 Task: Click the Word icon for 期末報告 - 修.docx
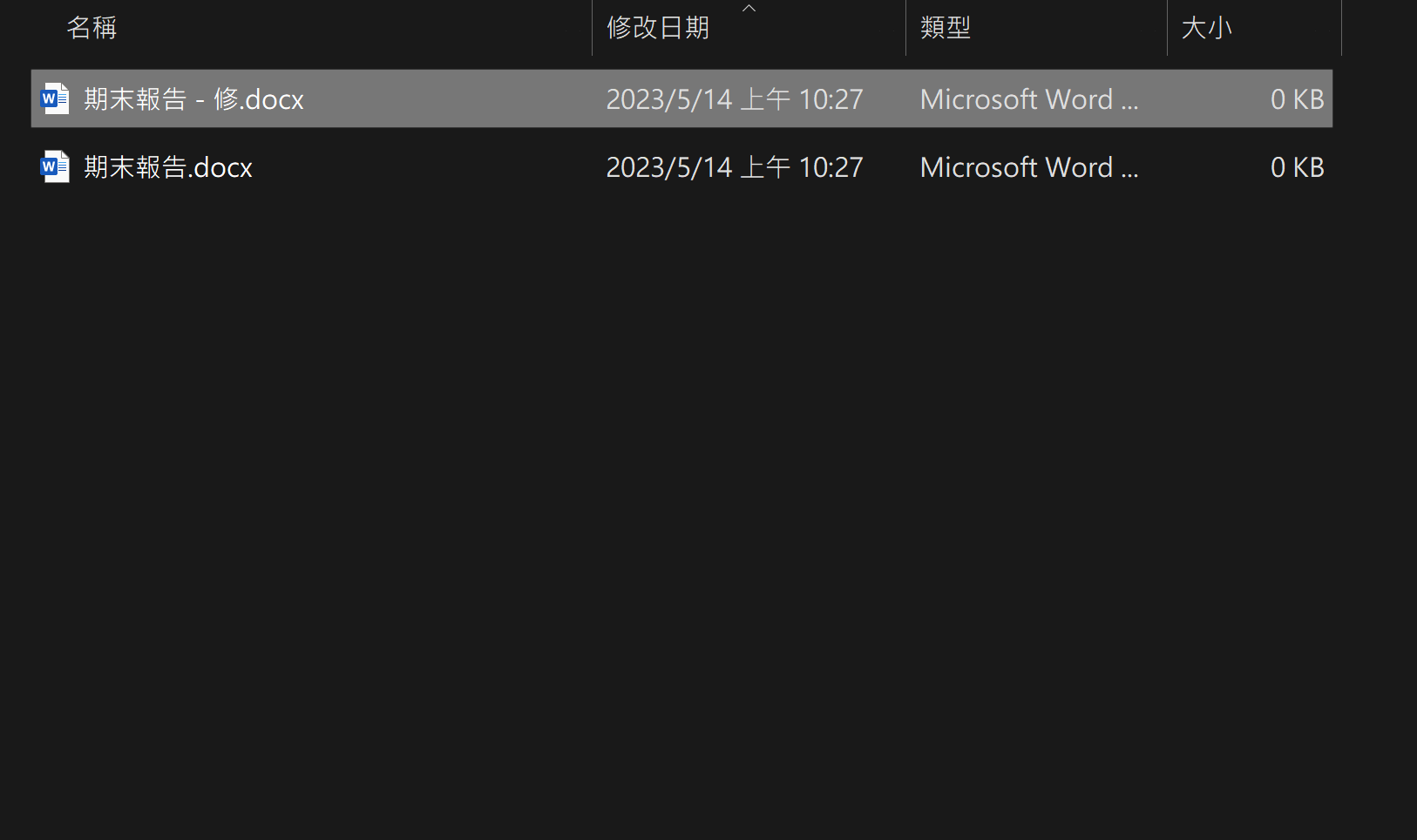pos(55,98)
